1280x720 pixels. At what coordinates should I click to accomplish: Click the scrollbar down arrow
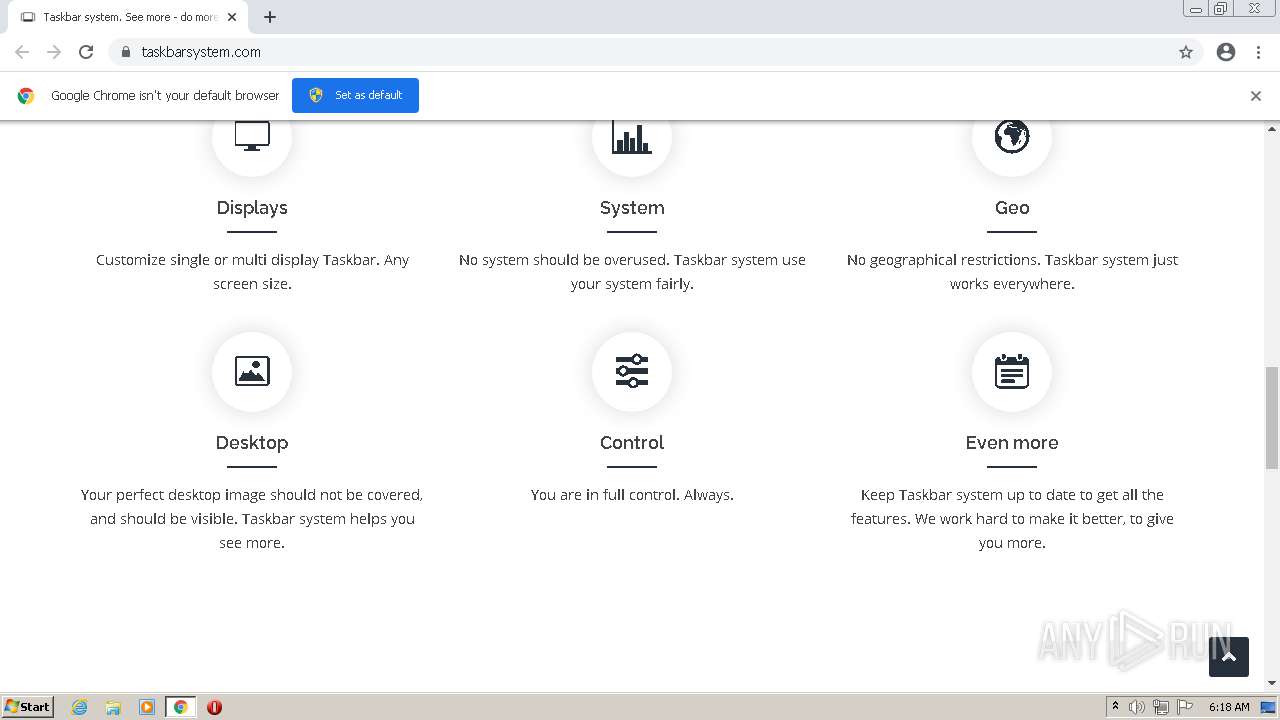[1272, 683]
